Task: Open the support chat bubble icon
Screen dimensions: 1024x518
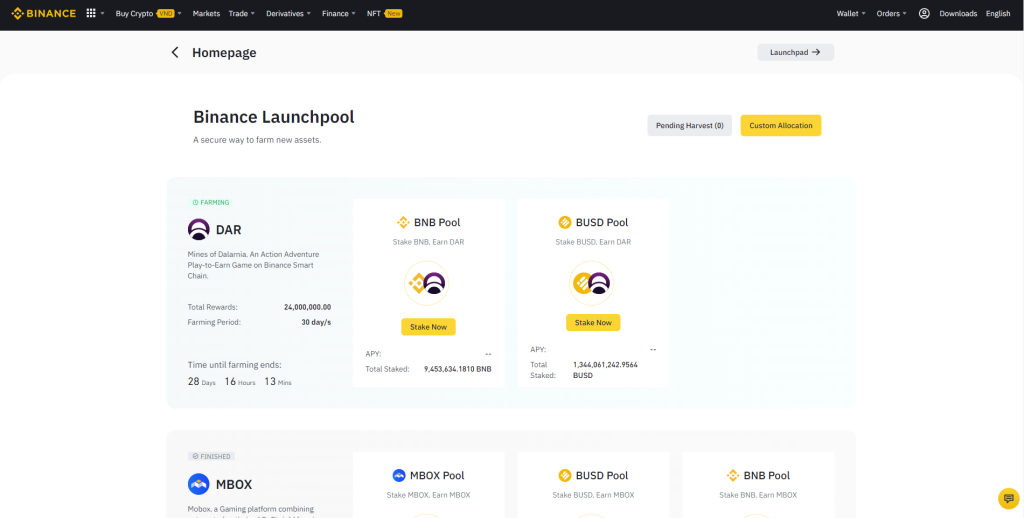Action: click(1008, 498)
